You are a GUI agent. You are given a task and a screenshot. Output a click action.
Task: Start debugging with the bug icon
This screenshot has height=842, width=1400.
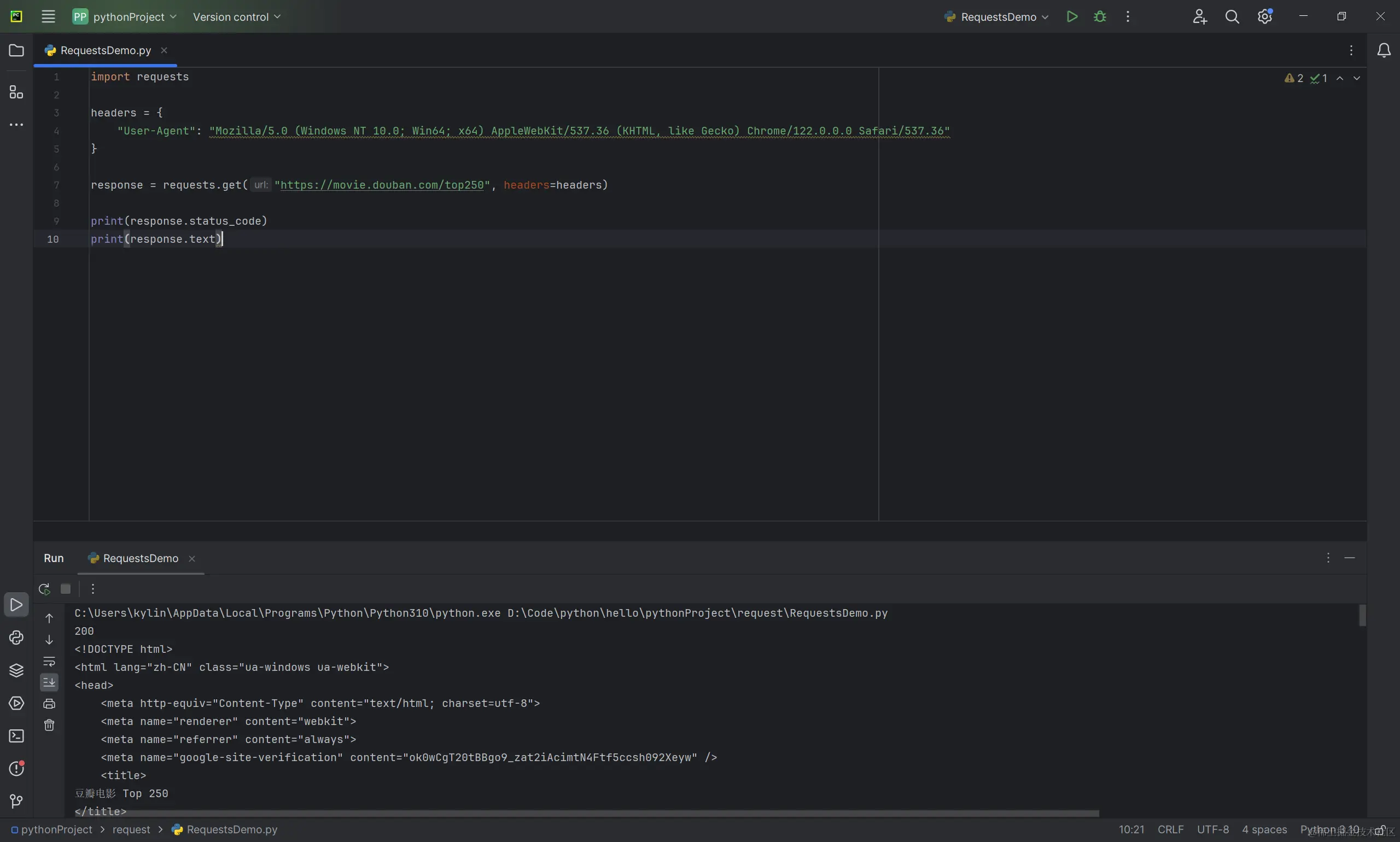[x=1099, y=16]
